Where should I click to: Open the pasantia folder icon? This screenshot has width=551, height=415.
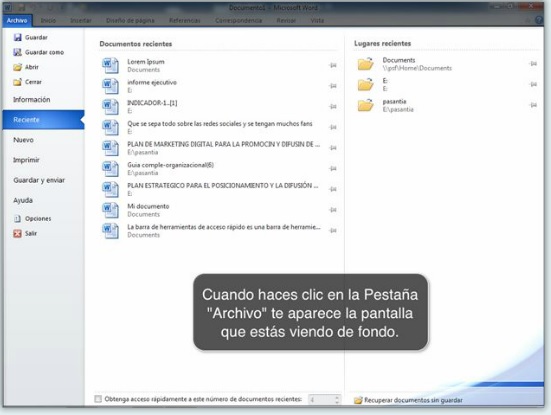pos(365,105)
